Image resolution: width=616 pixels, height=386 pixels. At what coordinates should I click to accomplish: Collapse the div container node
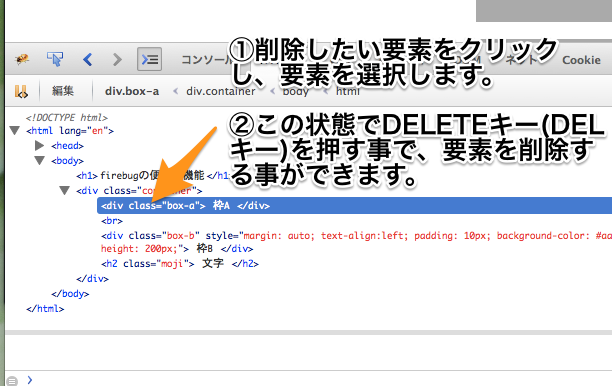point(64,191)
